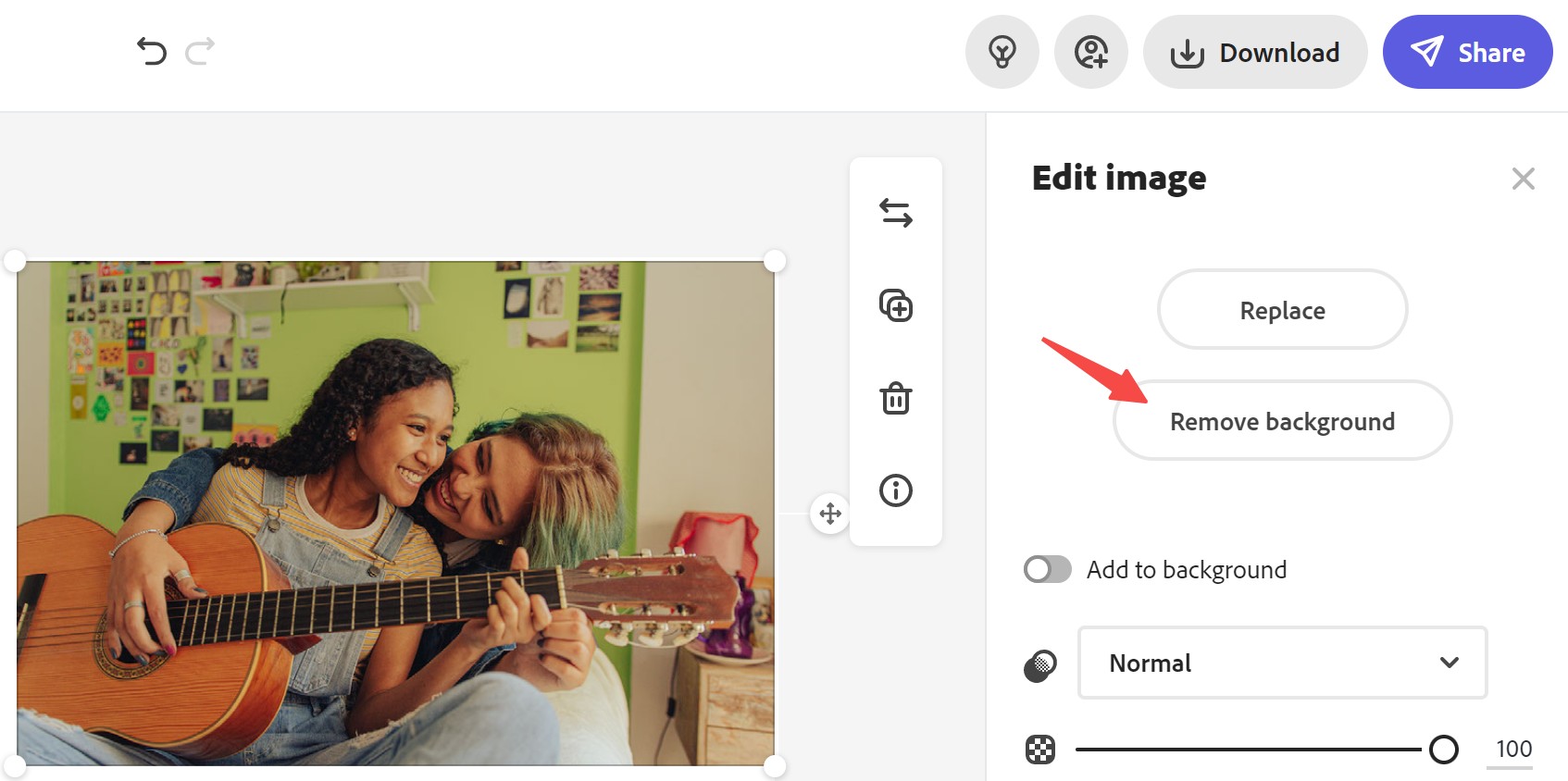Open image info icon
Image resolution: width=1568 pixels, height=781 pixels.
(896, 490)
